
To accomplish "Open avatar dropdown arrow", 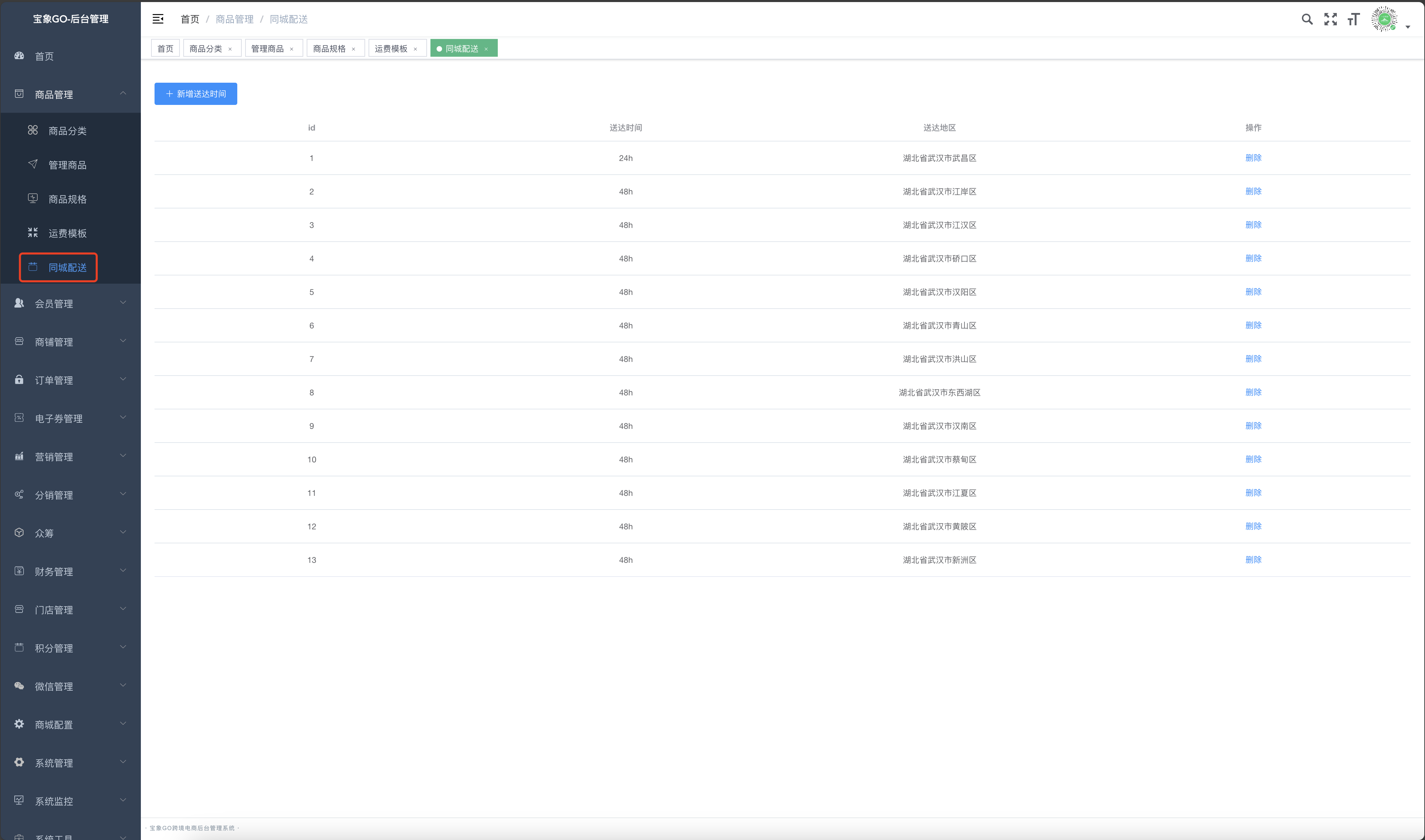I will (1408, 27).
